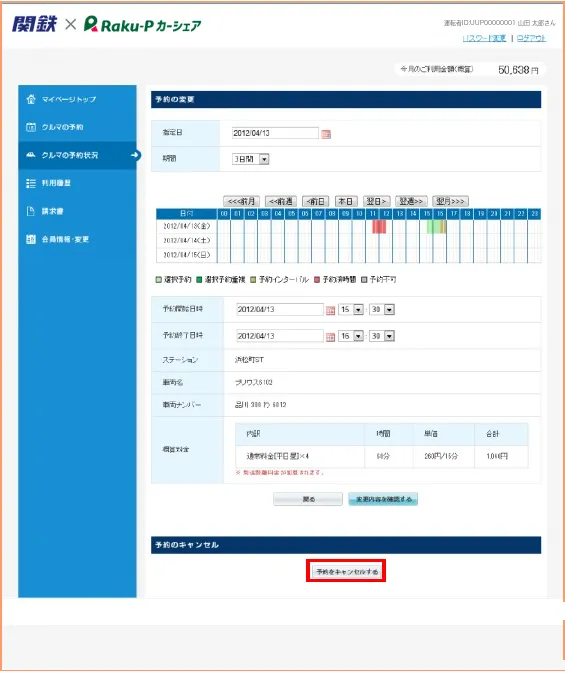Image resolution: width=565 pixels, height=673 pixels.
Task: Click the document icon beside 請求書
Action: click(31, 211)
